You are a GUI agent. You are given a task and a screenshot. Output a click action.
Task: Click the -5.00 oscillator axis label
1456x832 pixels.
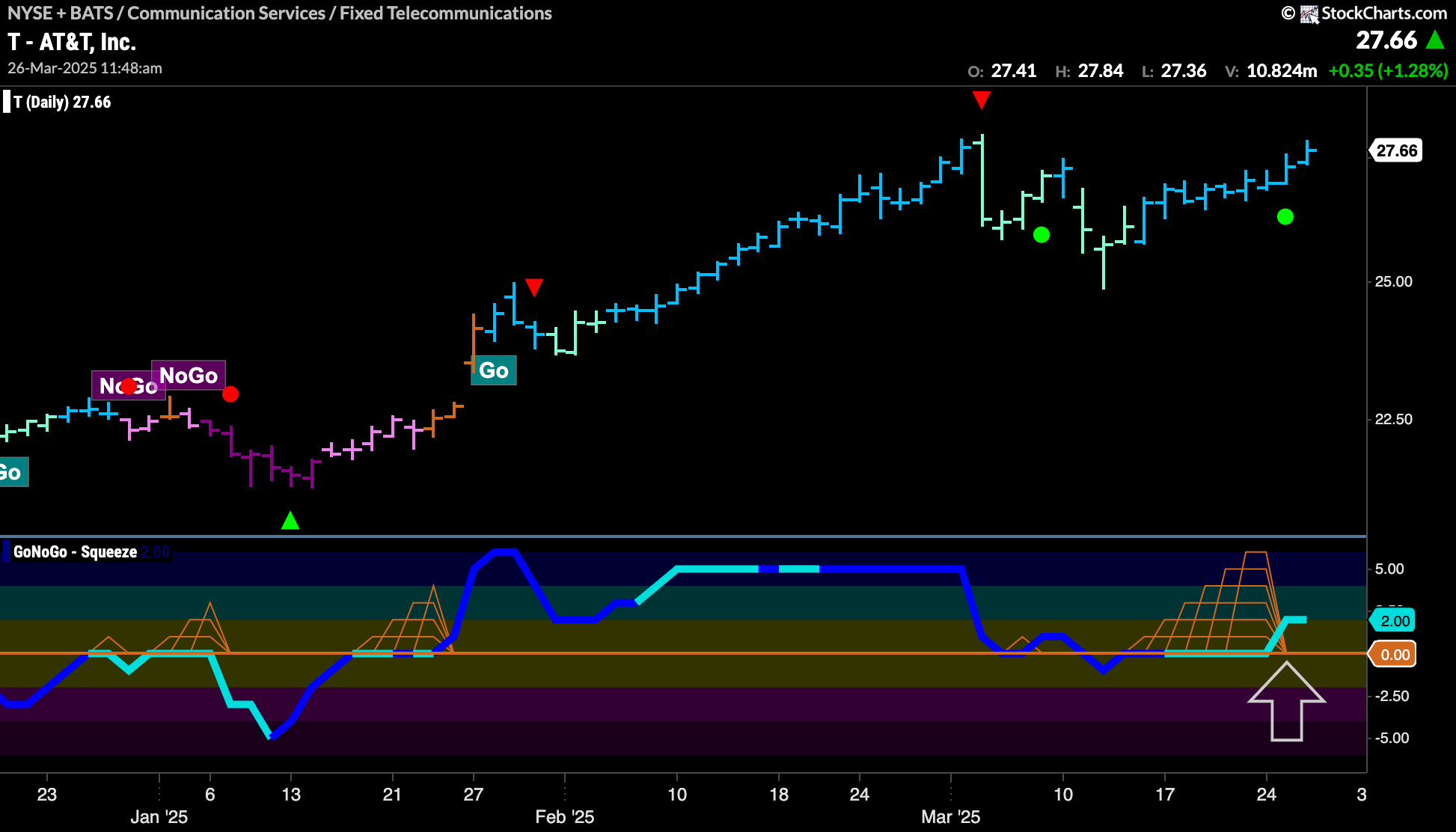click(x=1392, y=738)
